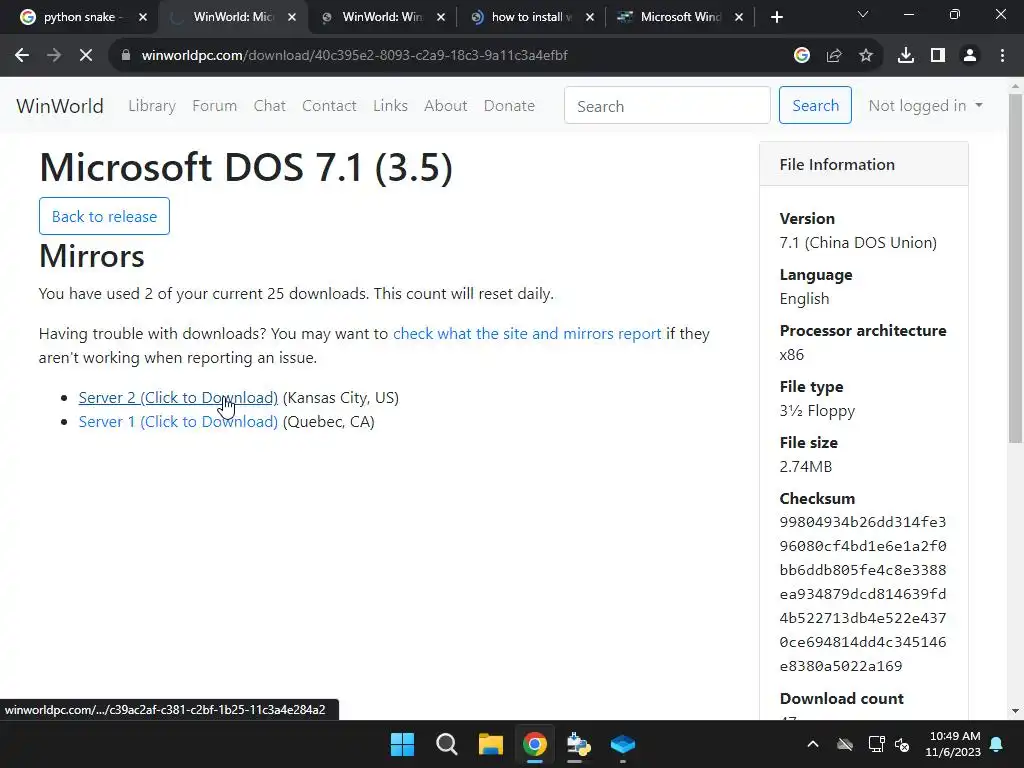The width and height of the screenshot is (1024, 768).
Task: Click the 3½ Floppy file type
Action: pos(817,411)
